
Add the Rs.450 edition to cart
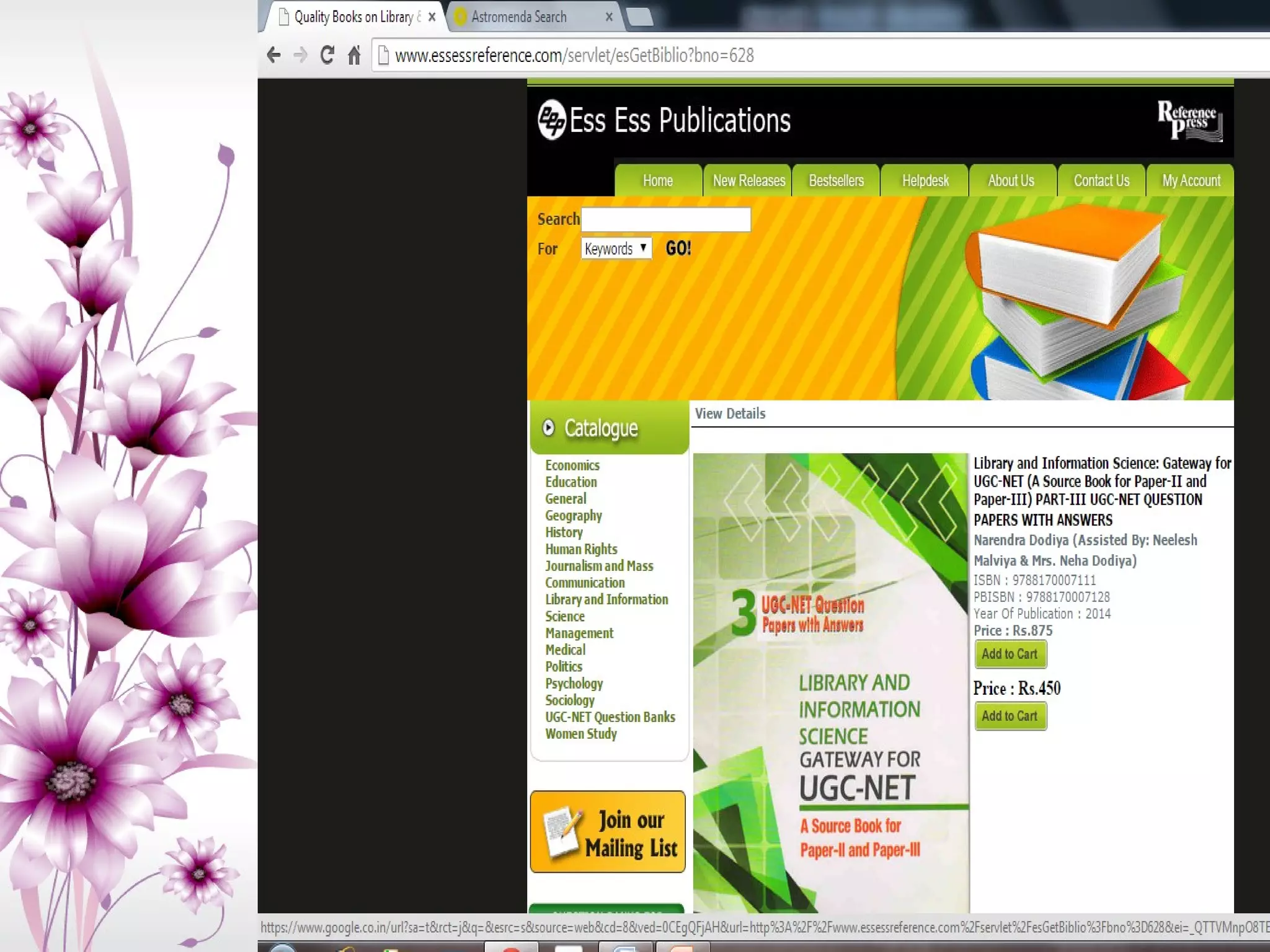pos(1010,716)
